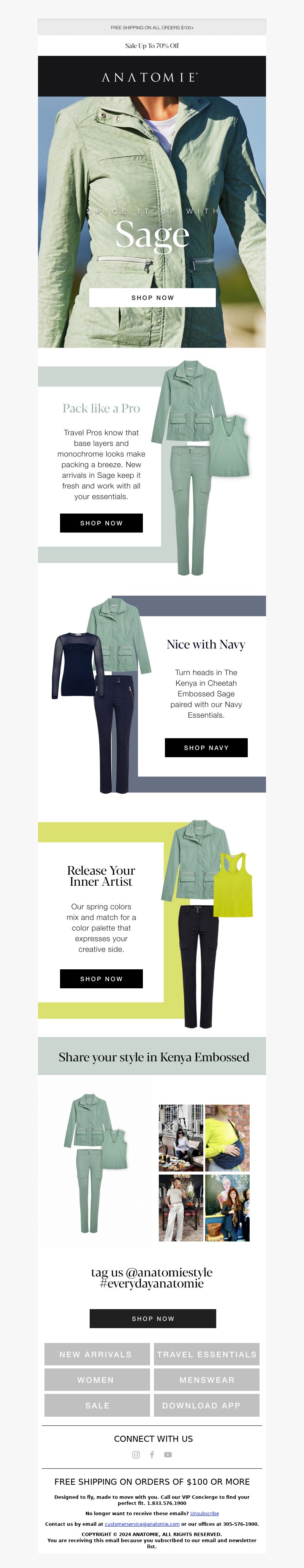This screenshot has height=1568, width=304.
Task: Click the Shop Navy button
Action: pos(206,747)
